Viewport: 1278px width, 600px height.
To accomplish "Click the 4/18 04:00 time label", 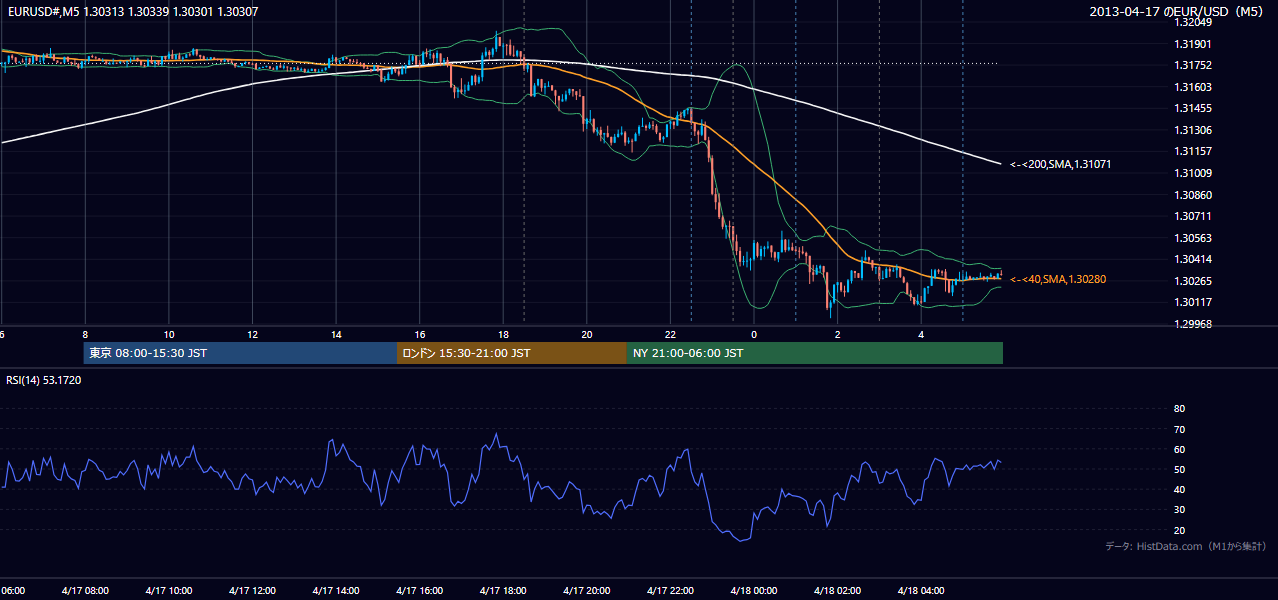I will pyautogui.click(x=921, y=590).
